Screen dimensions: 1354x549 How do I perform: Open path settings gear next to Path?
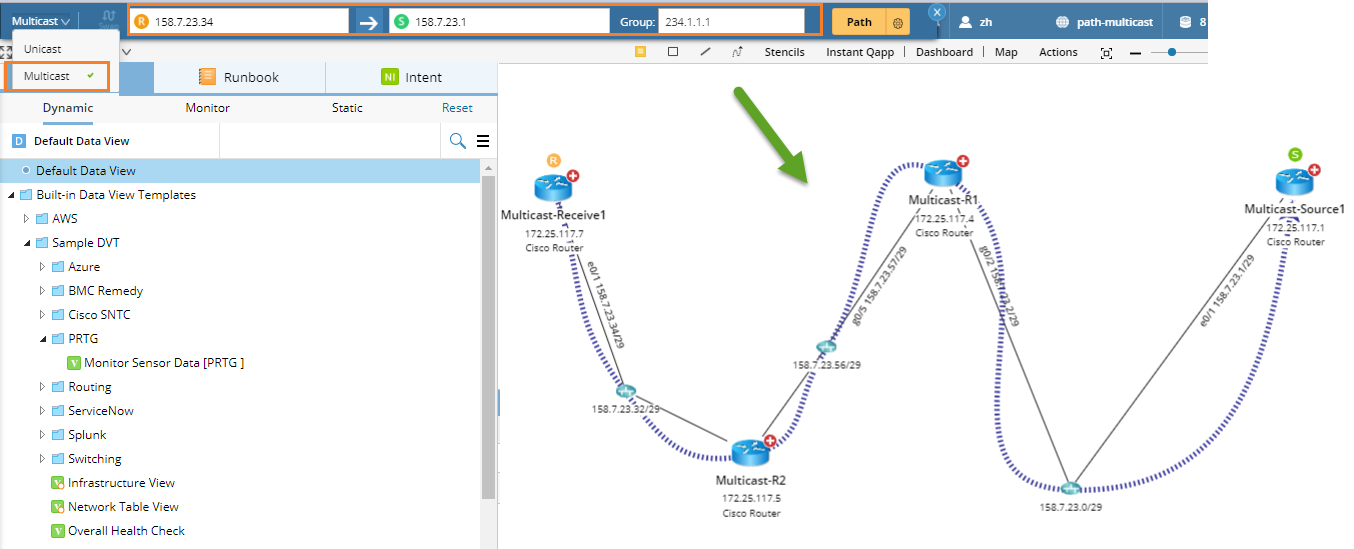[897, 22]
